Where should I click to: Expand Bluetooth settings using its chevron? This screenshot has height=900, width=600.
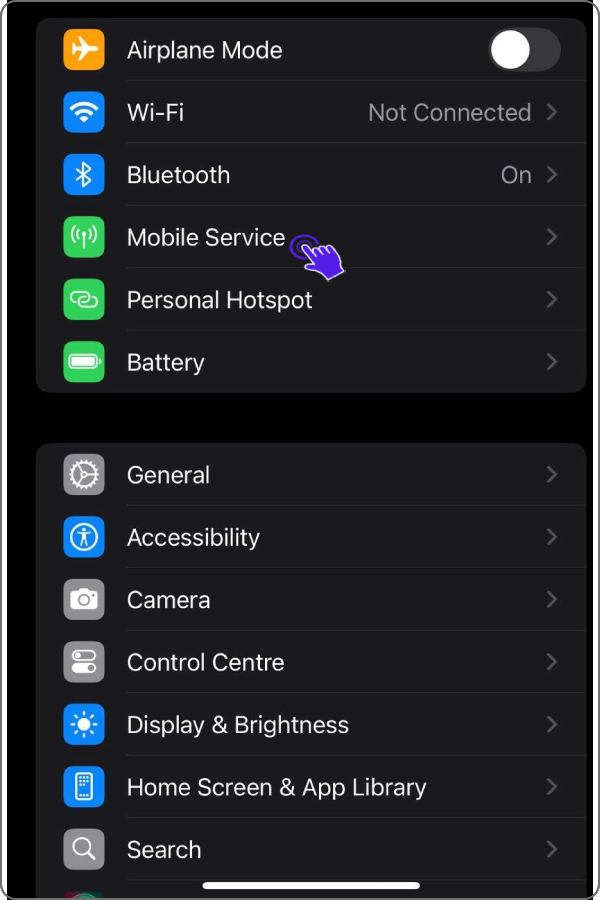point(551,175)
